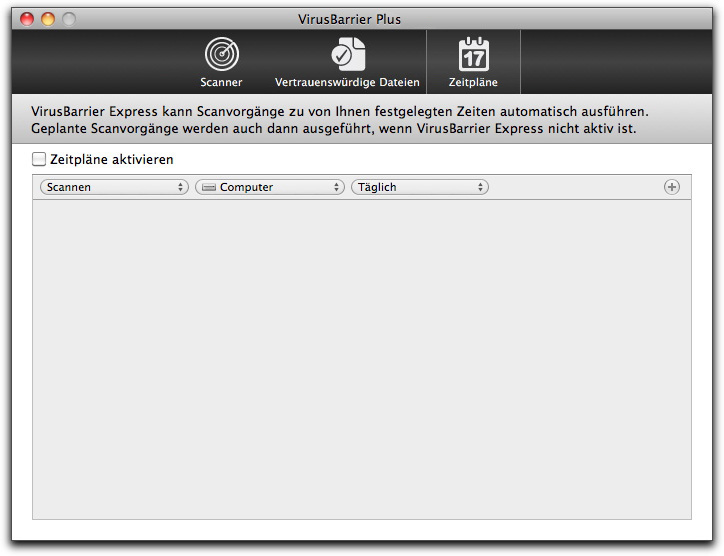Minimize the window with yellow button
The width and height of the screenshot is (724, 556).
(48, 19)
